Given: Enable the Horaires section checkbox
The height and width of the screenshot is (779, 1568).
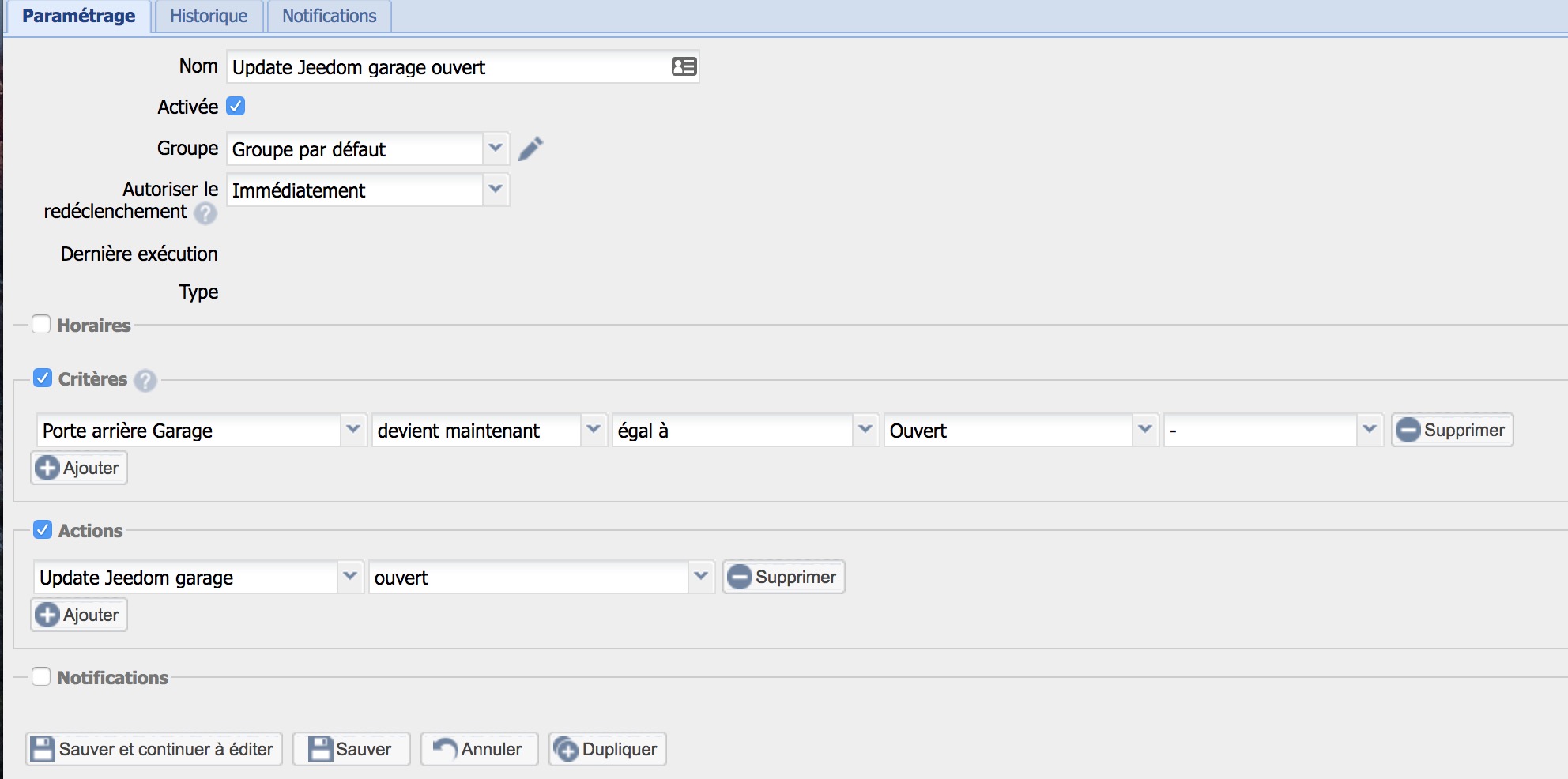Looking at the screenshot, I should pyautogui.click(x=41, y=324).
